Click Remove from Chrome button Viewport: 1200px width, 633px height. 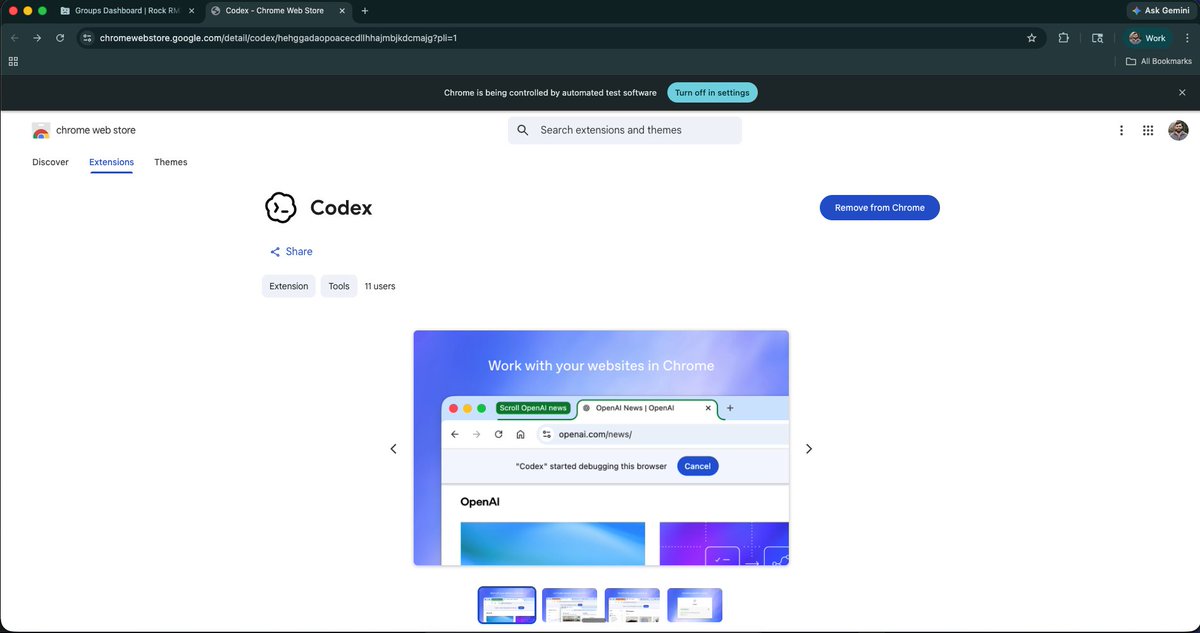click(x=880, y=207)
